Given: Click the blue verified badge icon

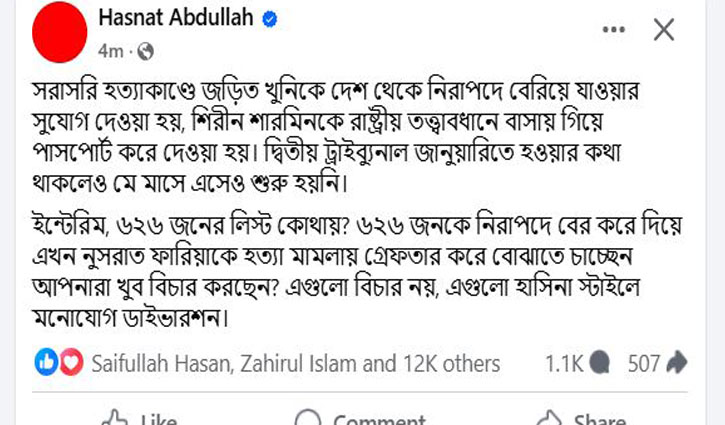Looking at the screenshot, I should pos(268,20).
